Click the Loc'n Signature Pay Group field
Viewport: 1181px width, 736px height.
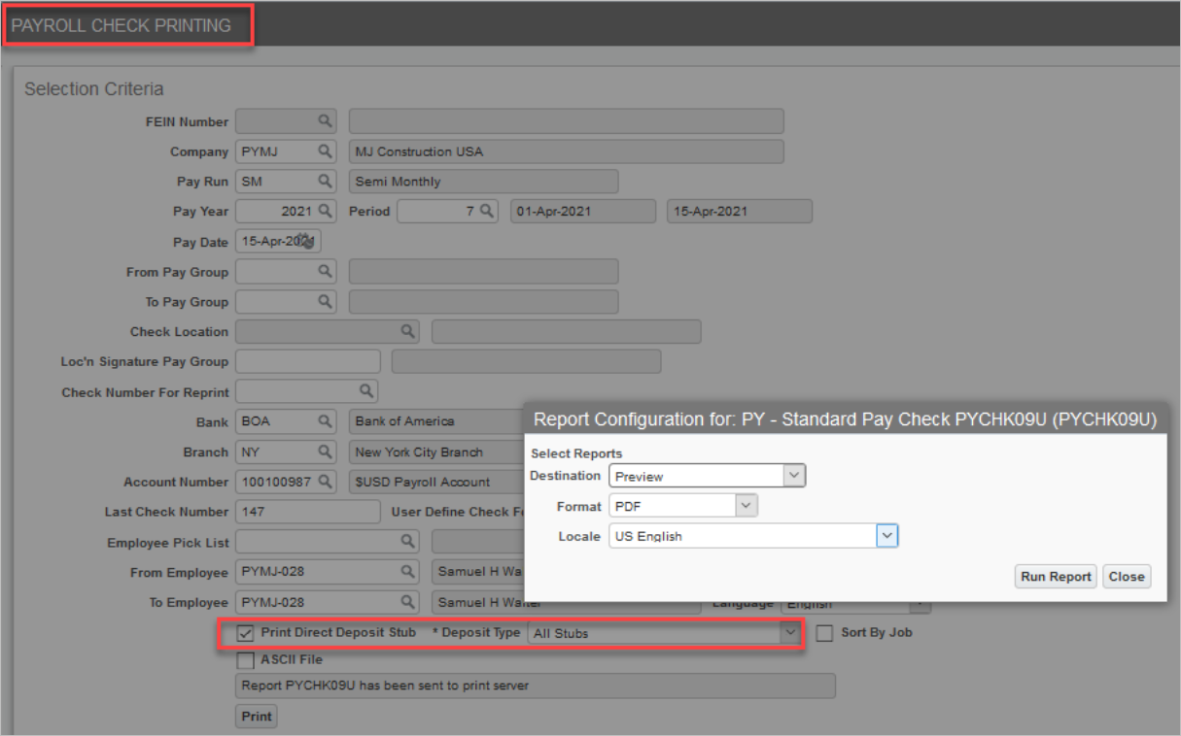(308, 361)
